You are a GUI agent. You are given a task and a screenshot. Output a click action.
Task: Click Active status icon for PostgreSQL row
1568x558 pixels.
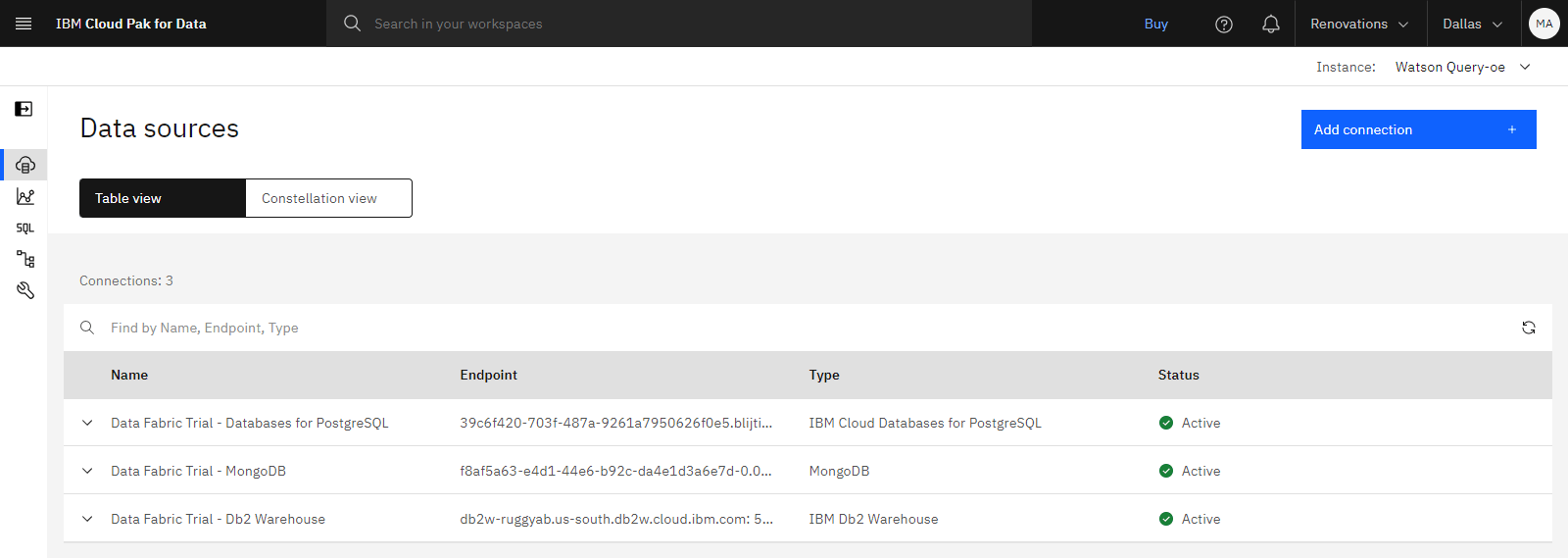(1166, 423)
